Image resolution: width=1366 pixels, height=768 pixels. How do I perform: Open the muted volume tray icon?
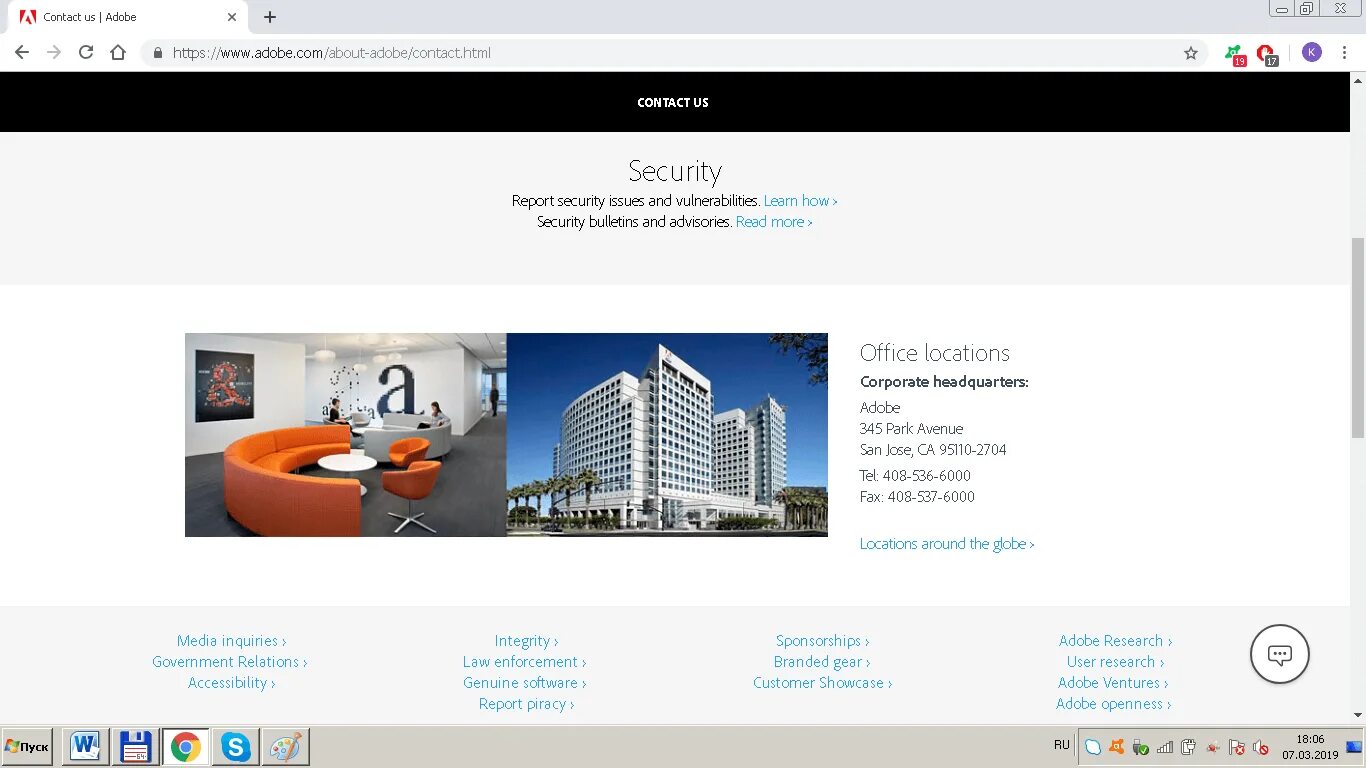coord(1261,747)
